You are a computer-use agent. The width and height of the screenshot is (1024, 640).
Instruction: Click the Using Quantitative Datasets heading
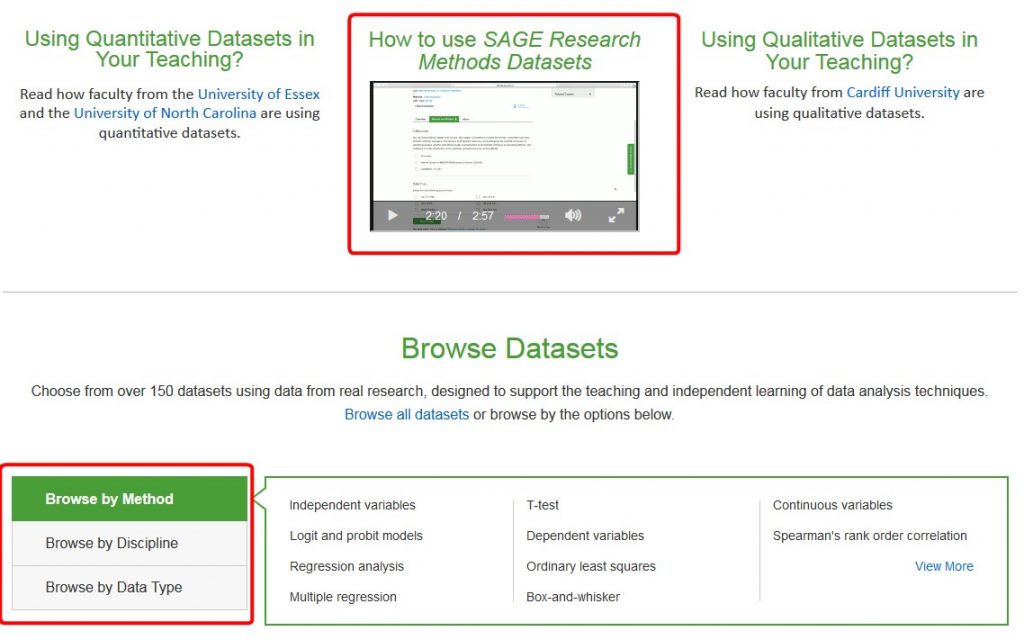(170, 49)
